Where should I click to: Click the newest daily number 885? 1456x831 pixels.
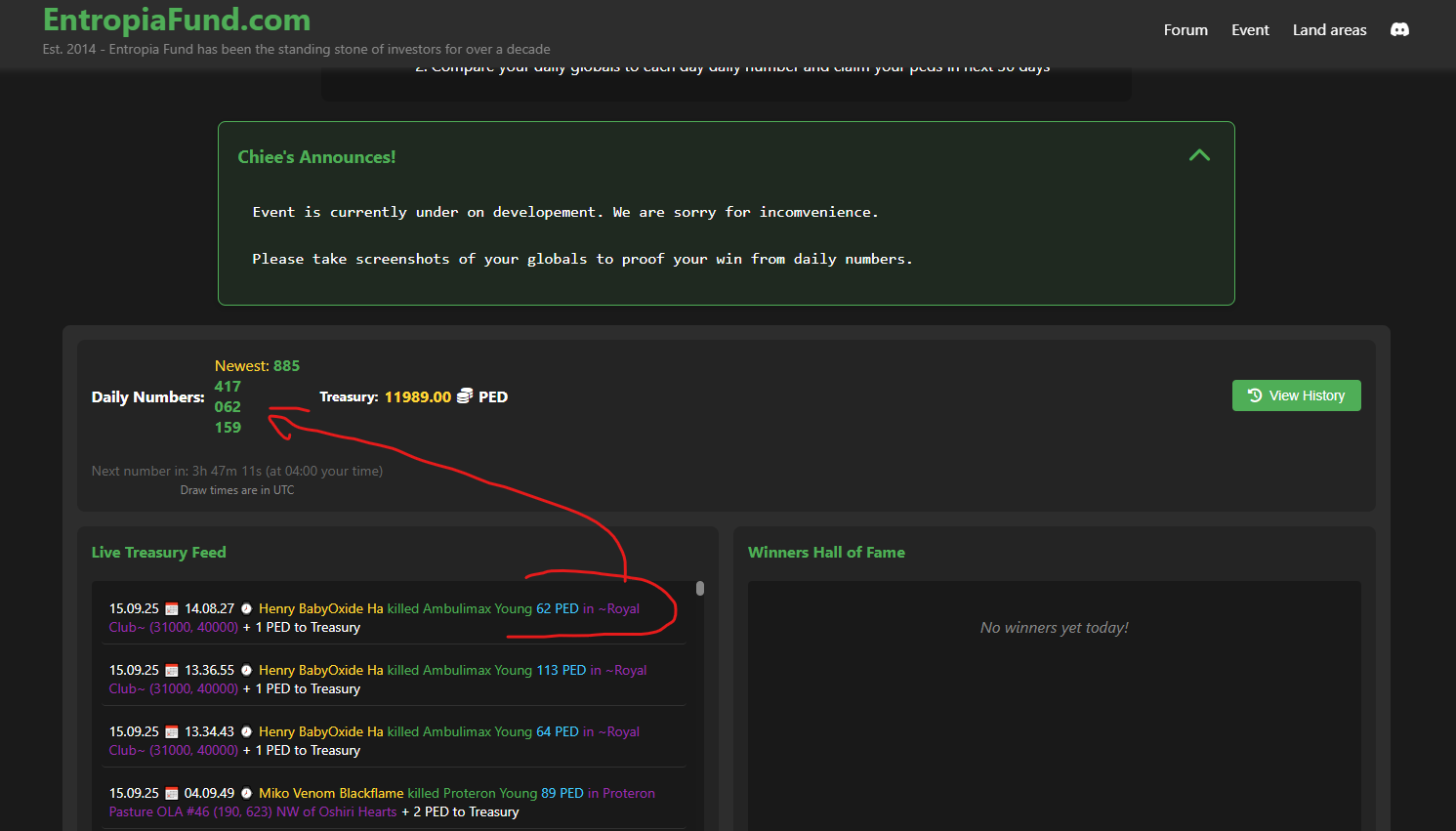286,366
